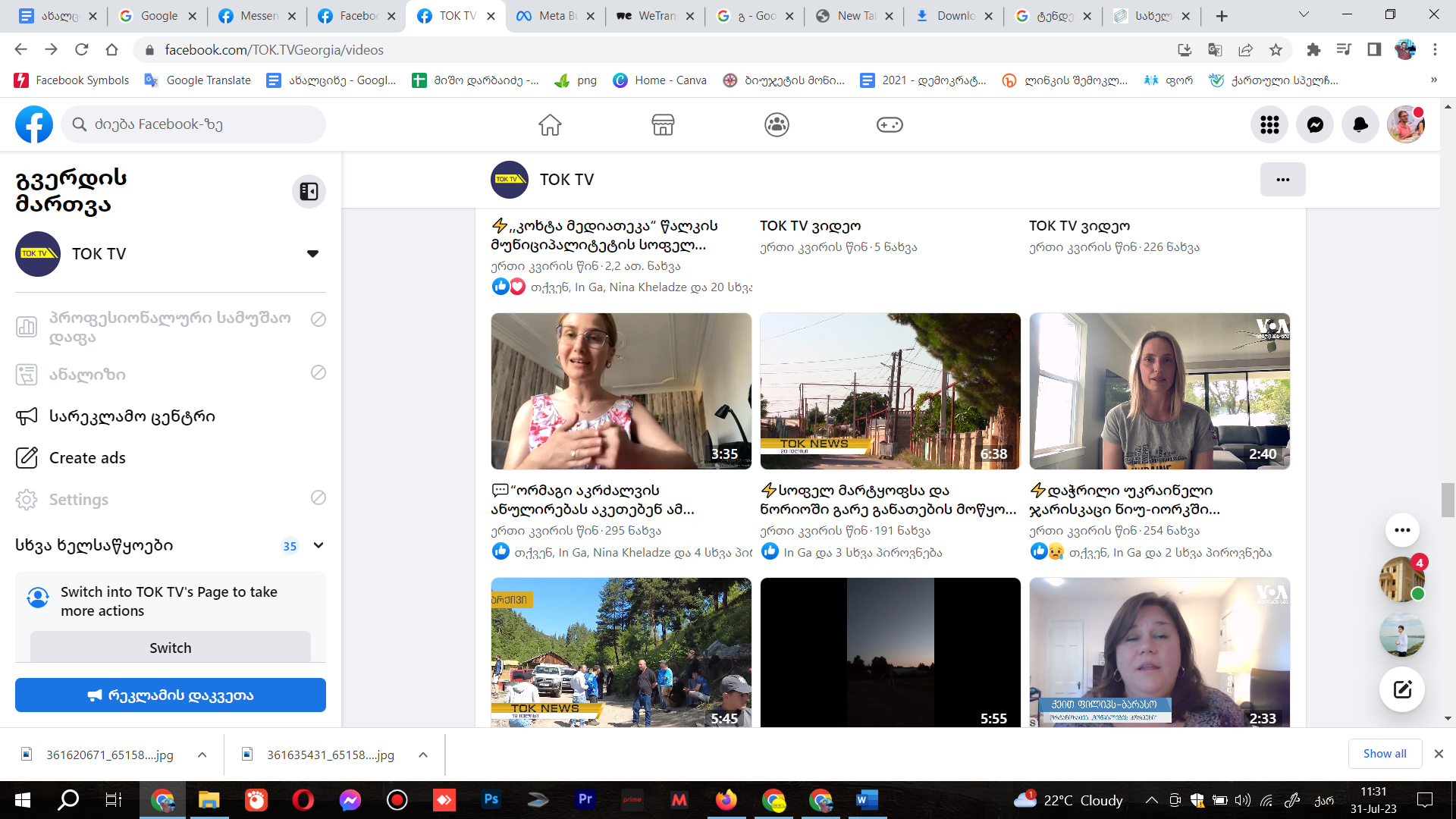Toggle Chrome side panel icon
Viewport: 1456px width, 819px height.
(x=1374, y=50)
